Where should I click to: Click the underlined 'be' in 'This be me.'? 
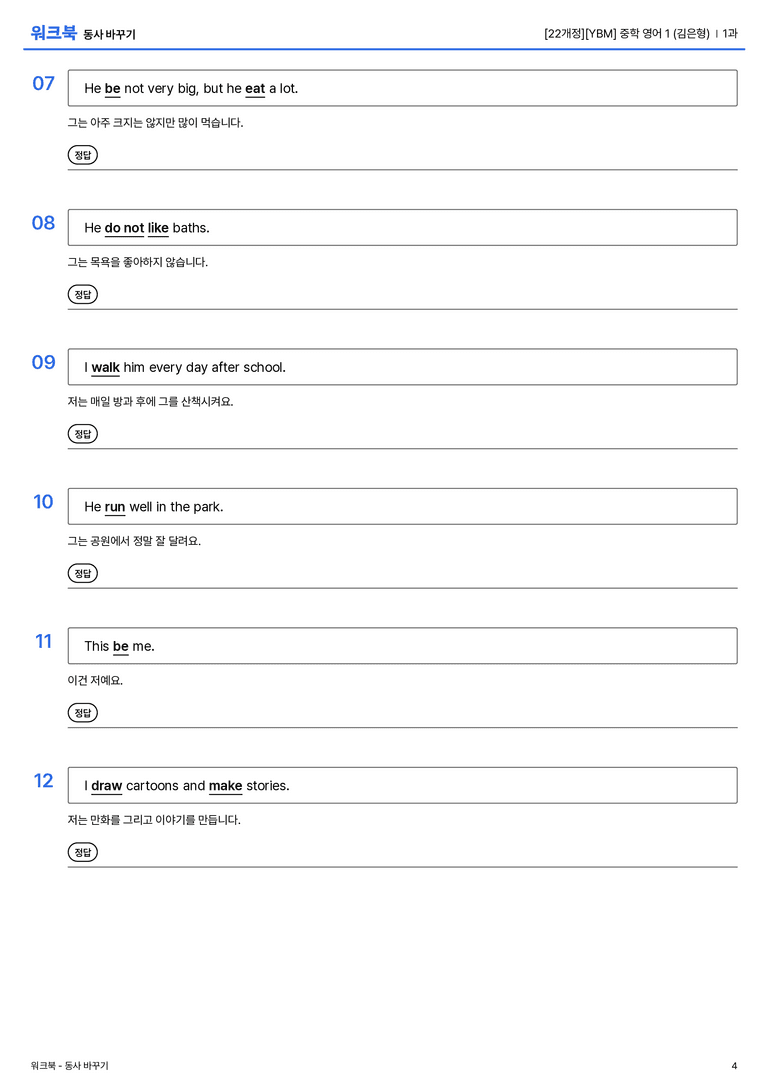pos(121,646)
